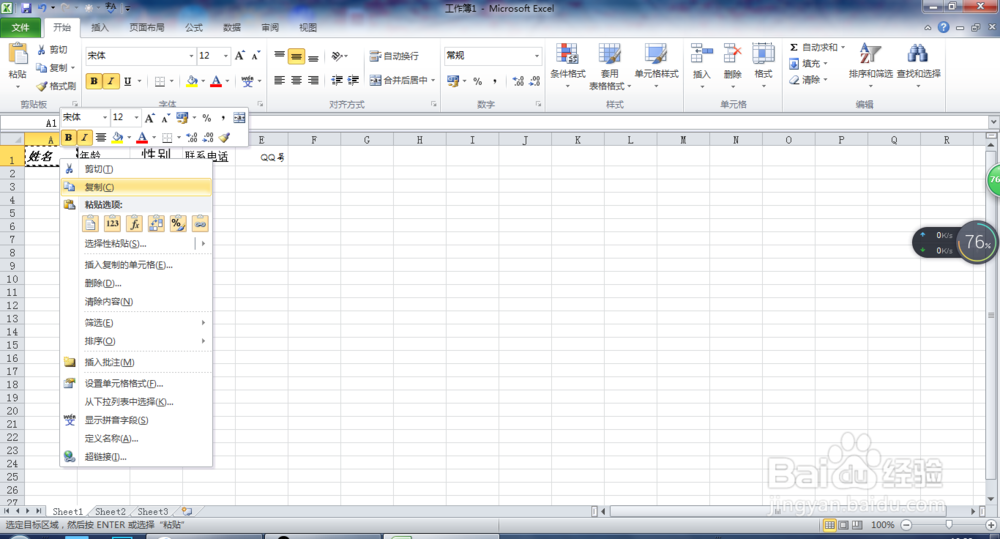
Task: Choose Format Cells (设置单元格格式) menu item
Action: tap(136, 383)
